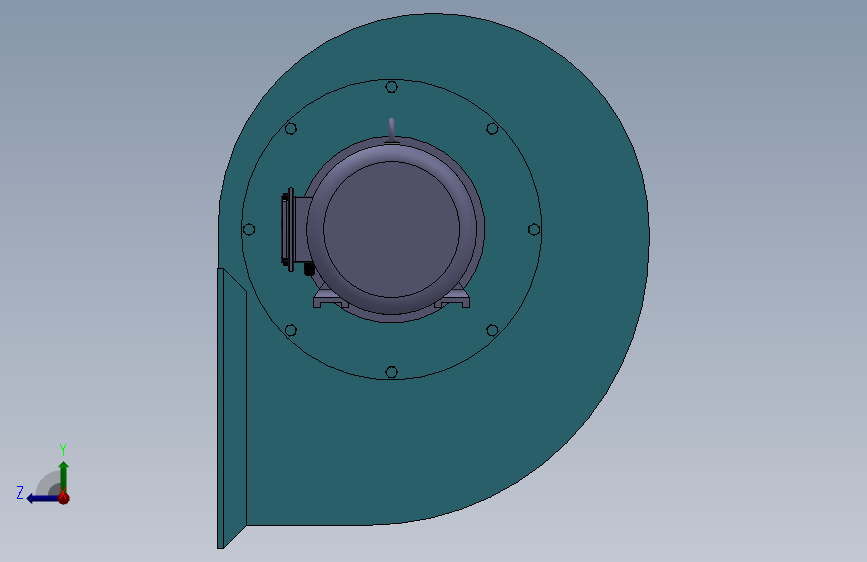Select the leftmost bolt hole on the flange
The image size is (867, 562).
(249, 229)
